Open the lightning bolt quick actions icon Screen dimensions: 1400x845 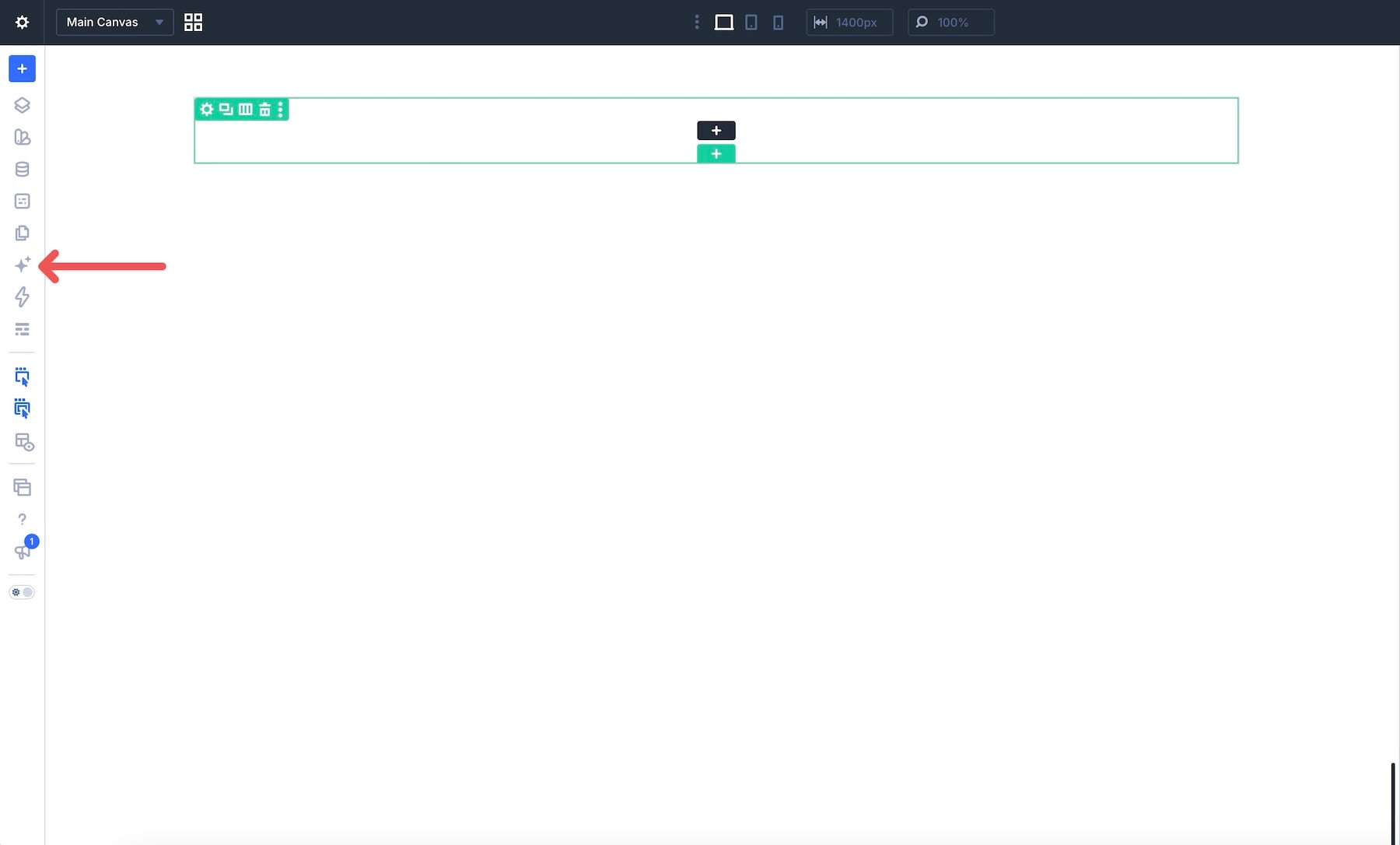point(22,296)
